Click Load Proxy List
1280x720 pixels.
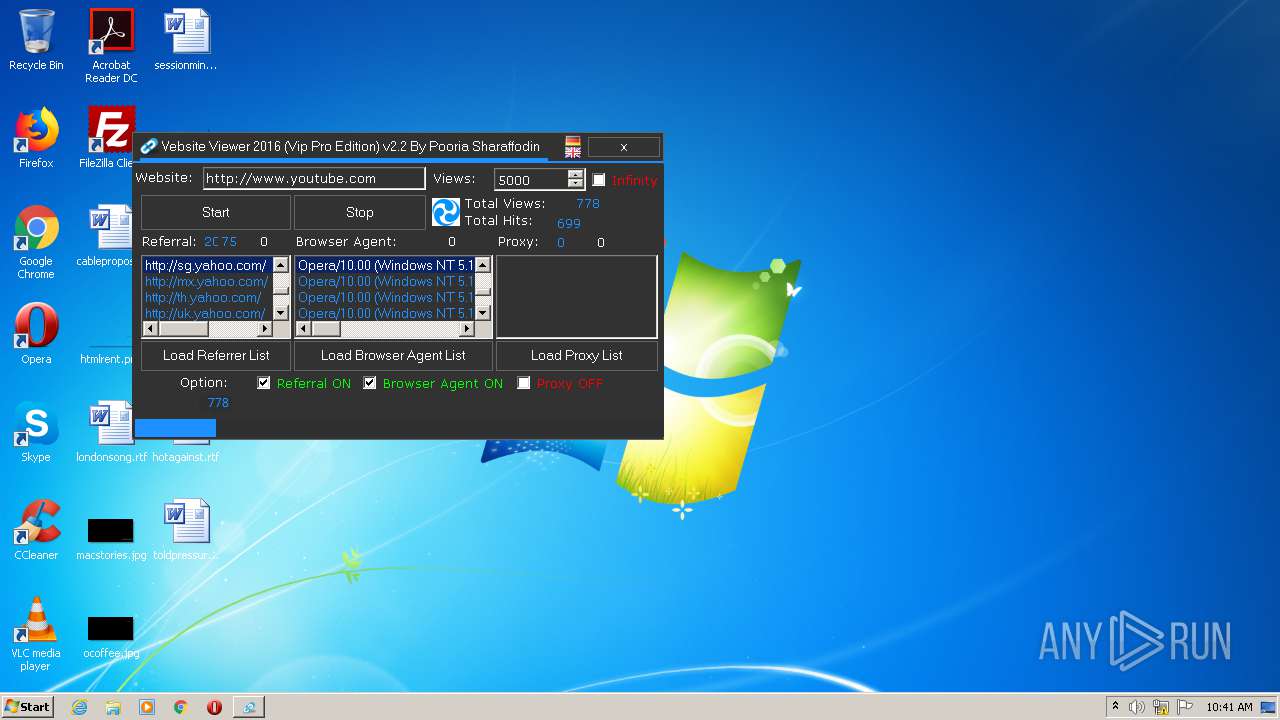(x=577, y=355)
